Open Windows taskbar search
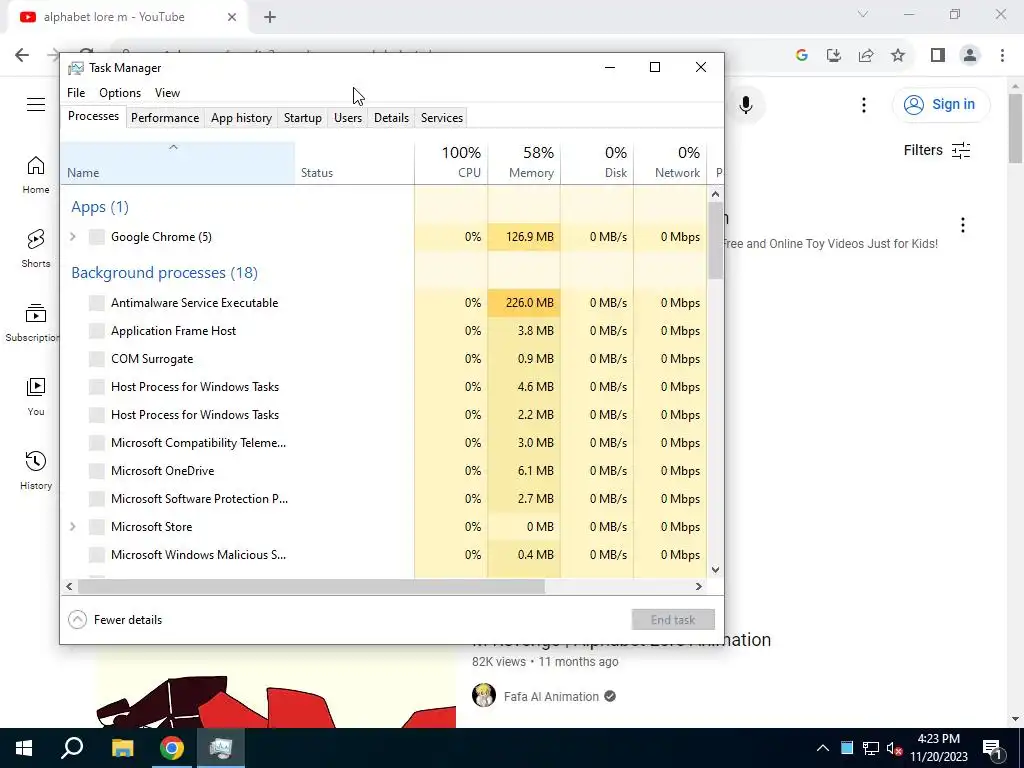Image resolution: width=1024 pixels, height=768 pixels. [x=72, y=748]
